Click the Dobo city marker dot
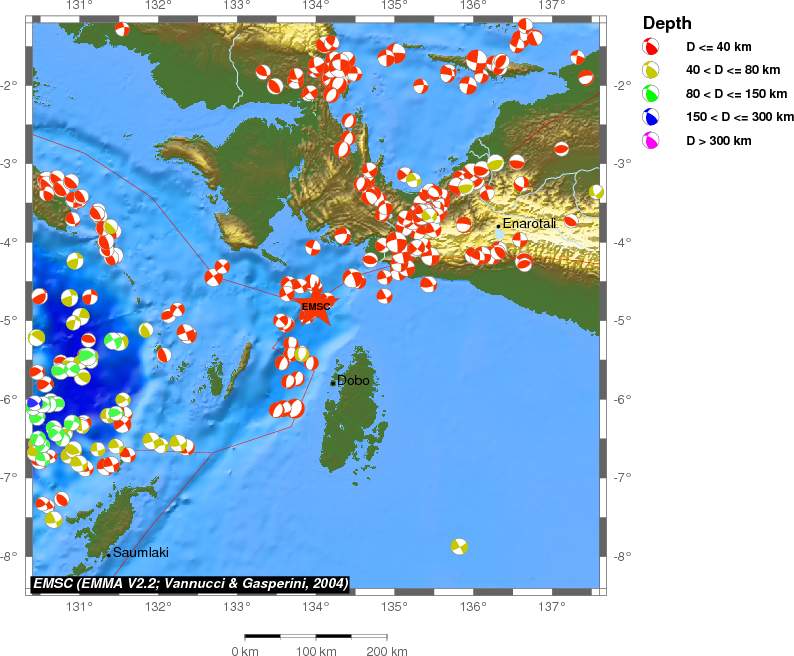 pyautogui.click(x=333, y=382)
